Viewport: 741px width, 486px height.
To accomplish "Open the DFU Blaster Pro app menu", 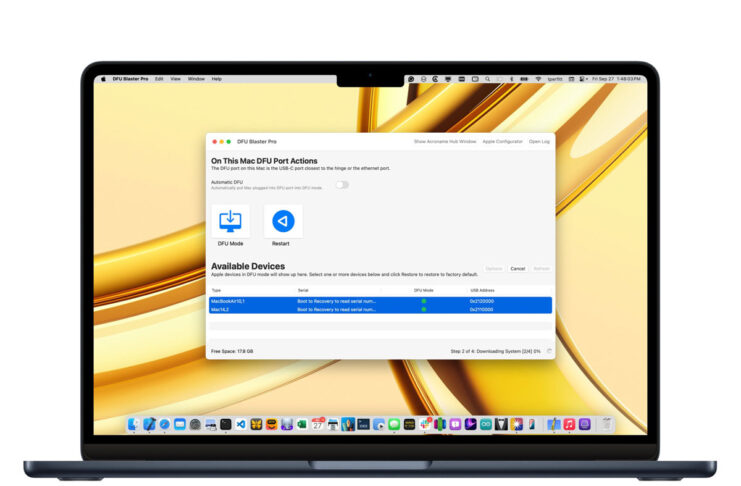I will coord(130,79).
